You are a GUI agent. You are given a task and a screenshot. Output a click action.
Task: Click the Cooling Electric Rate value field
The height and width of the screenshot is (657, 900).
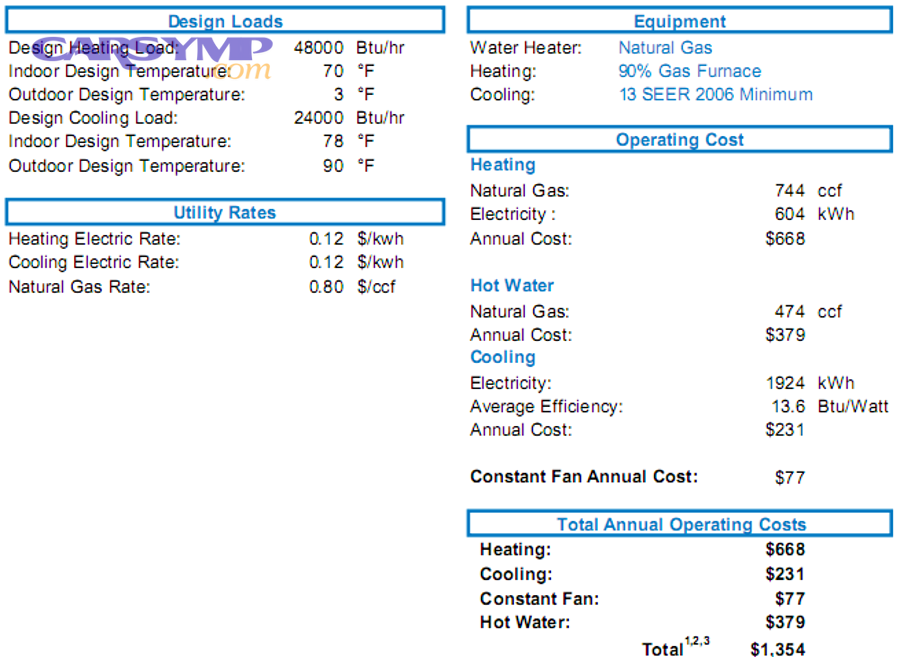(326, 262)
